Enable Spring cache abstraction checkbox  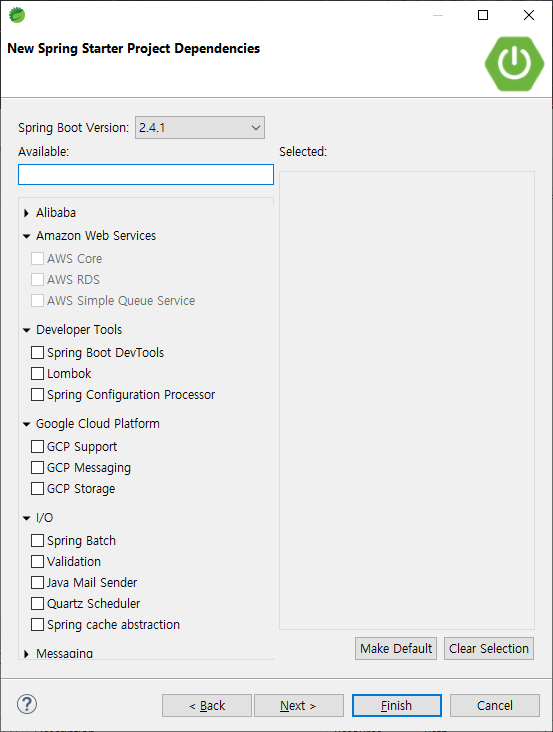(37, 625)
